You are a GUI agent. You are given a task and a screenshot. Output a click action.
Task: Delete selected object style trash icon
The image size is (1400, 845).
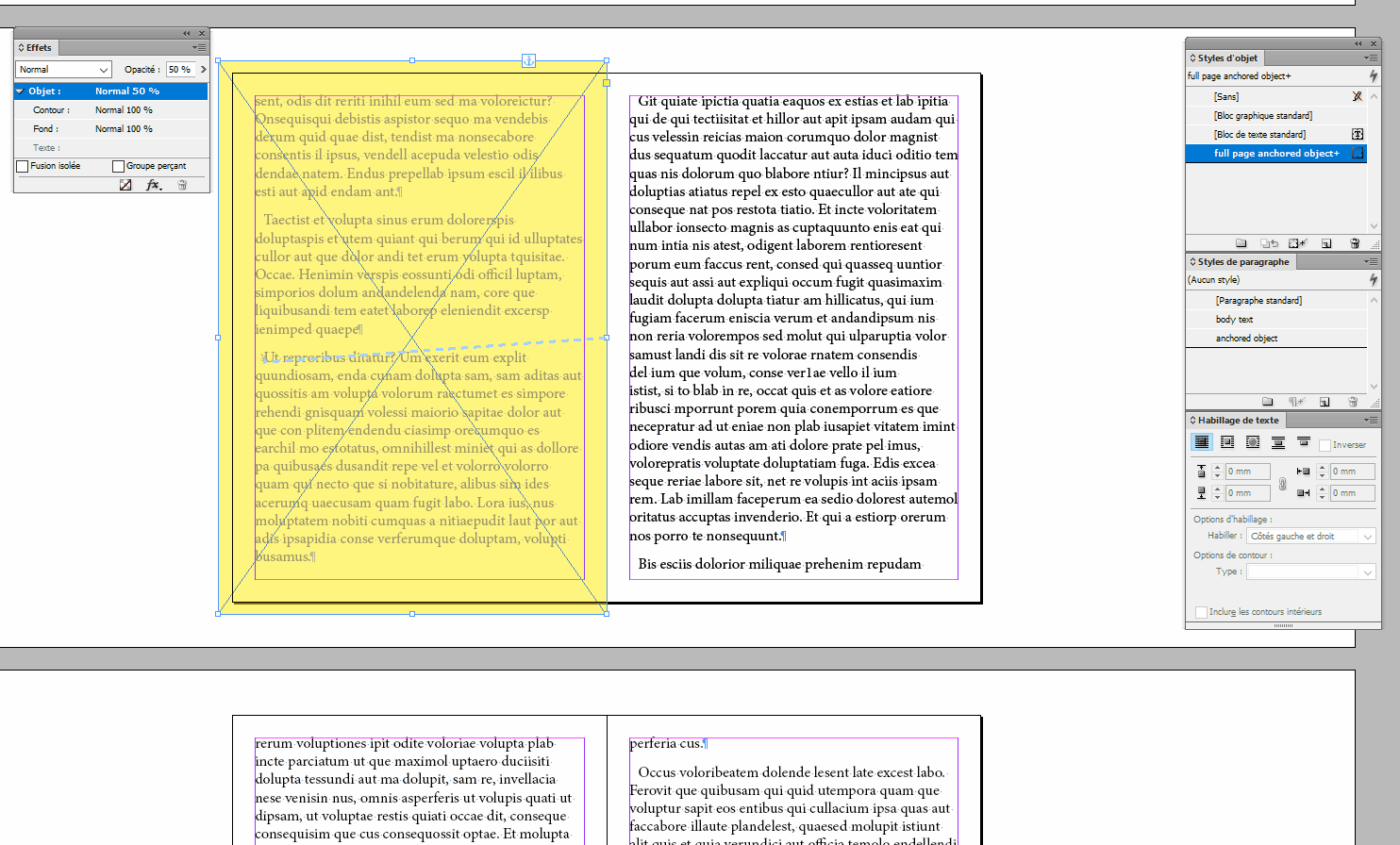tap(1355, 243)
